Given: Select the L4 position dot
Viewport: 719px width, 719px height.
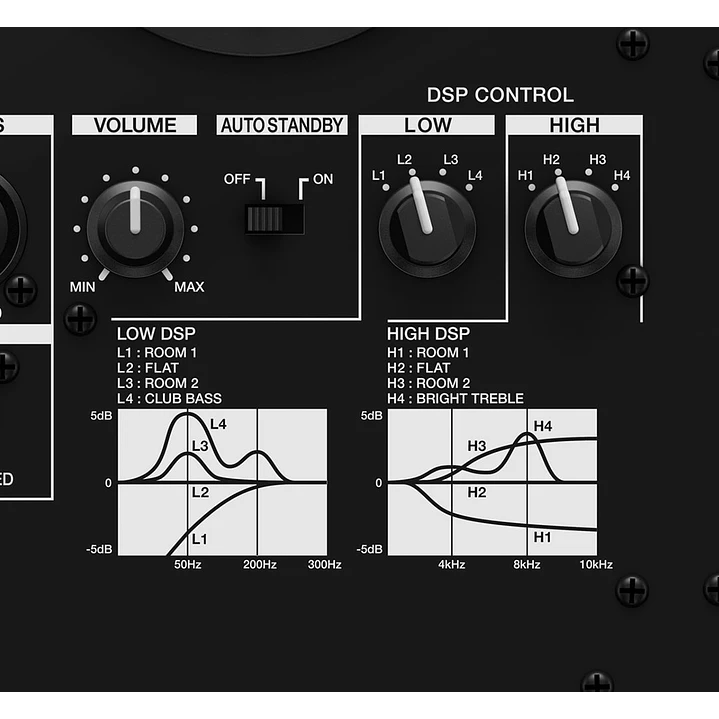Looking at the screenshot, I should click(469, 187).
